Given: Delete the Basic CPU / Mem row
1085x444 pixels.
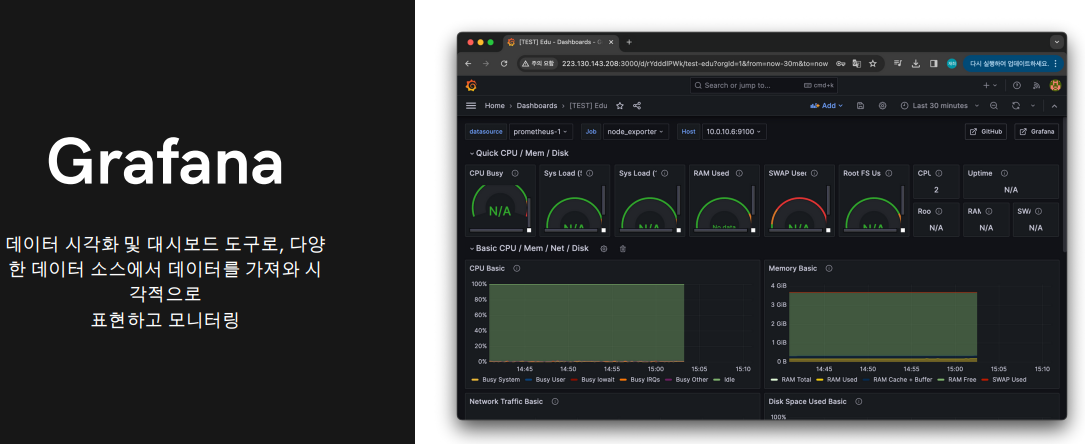Looking at the screenshot, I should [623, 248].
